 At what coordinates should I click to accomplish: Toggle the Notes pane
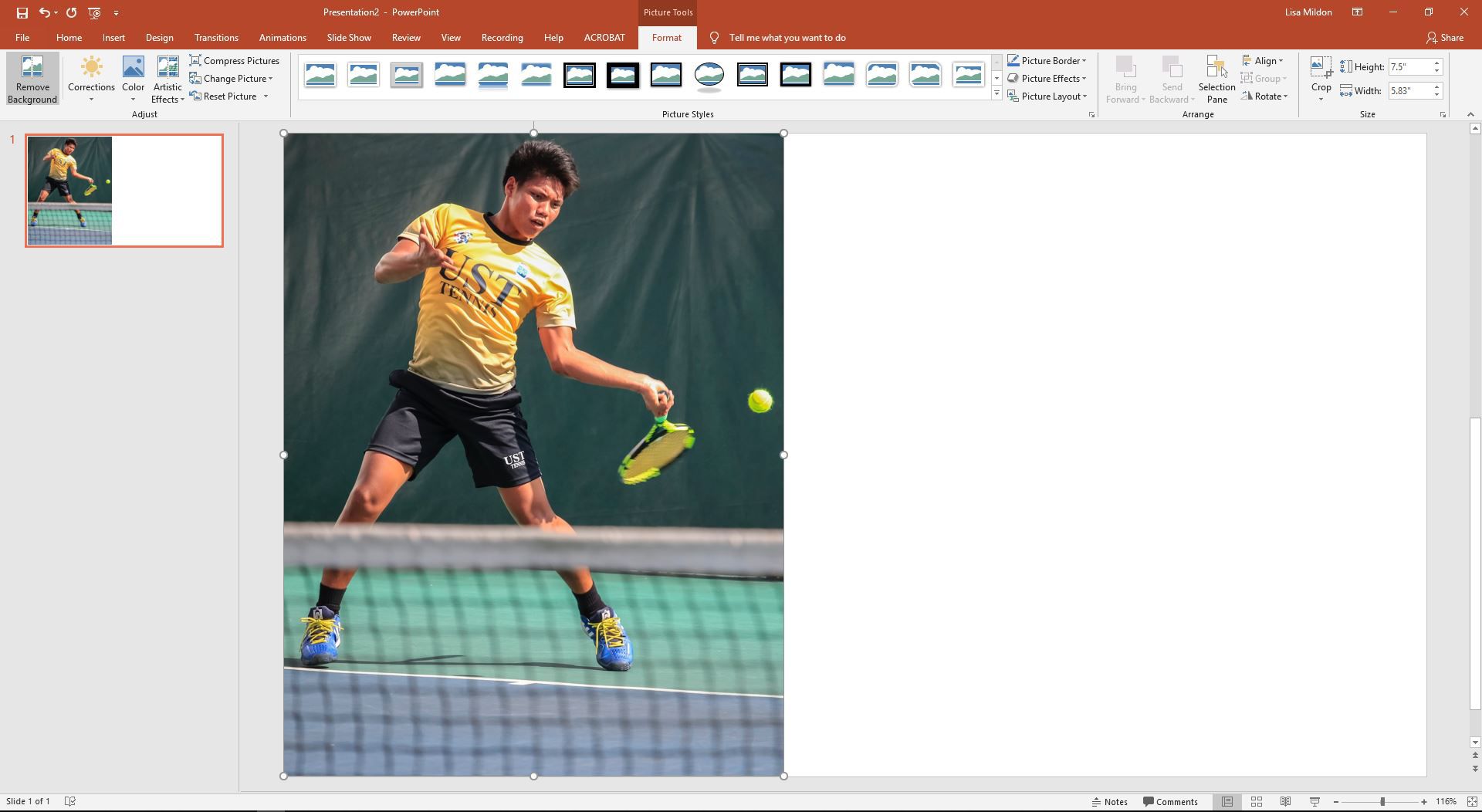[x=1109, y=802]
